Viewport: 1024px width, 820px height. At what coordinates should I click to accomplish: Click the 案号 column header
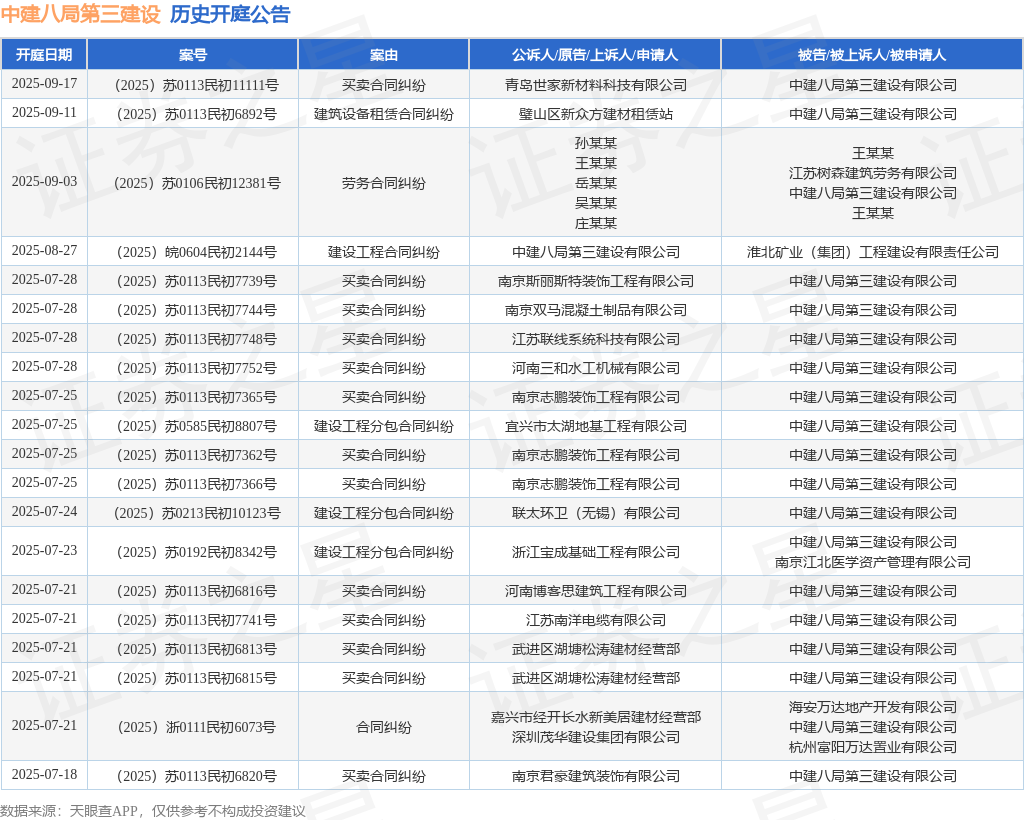(x=193, y=55)
